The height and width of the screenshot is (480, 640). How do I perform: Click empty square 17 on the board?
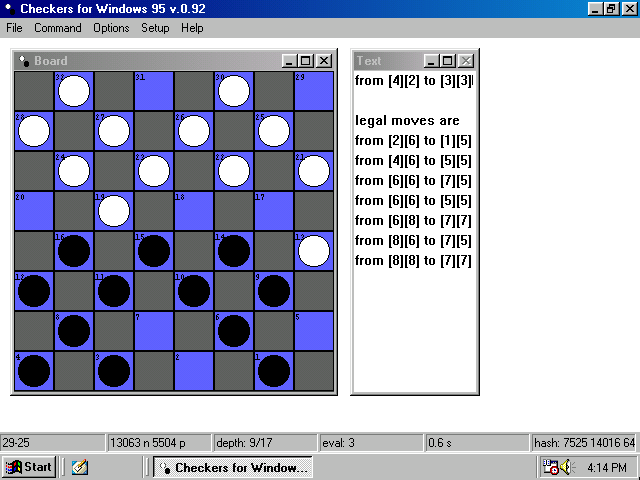(x=274, y=211)
